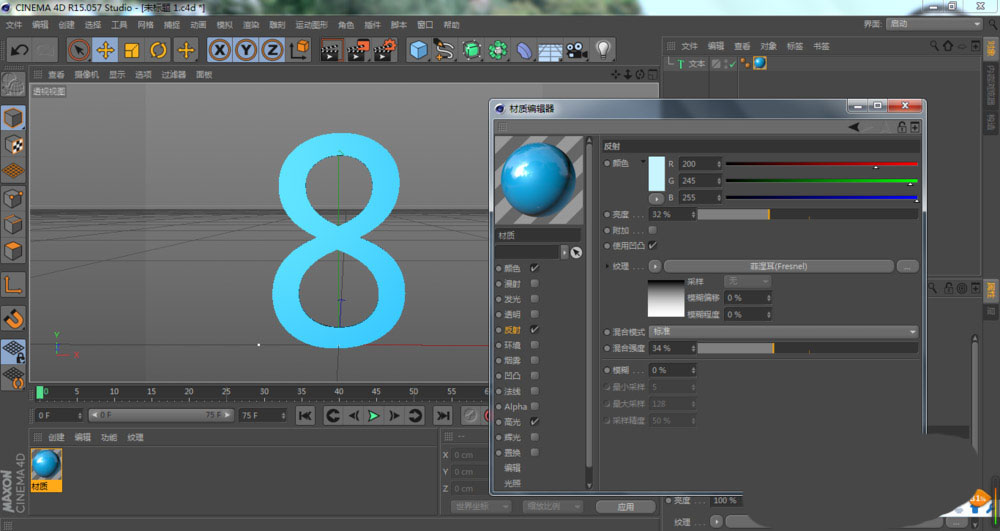Open the viewport 过滤器 menu
The image size is (1000, 531).
point(173,75)
